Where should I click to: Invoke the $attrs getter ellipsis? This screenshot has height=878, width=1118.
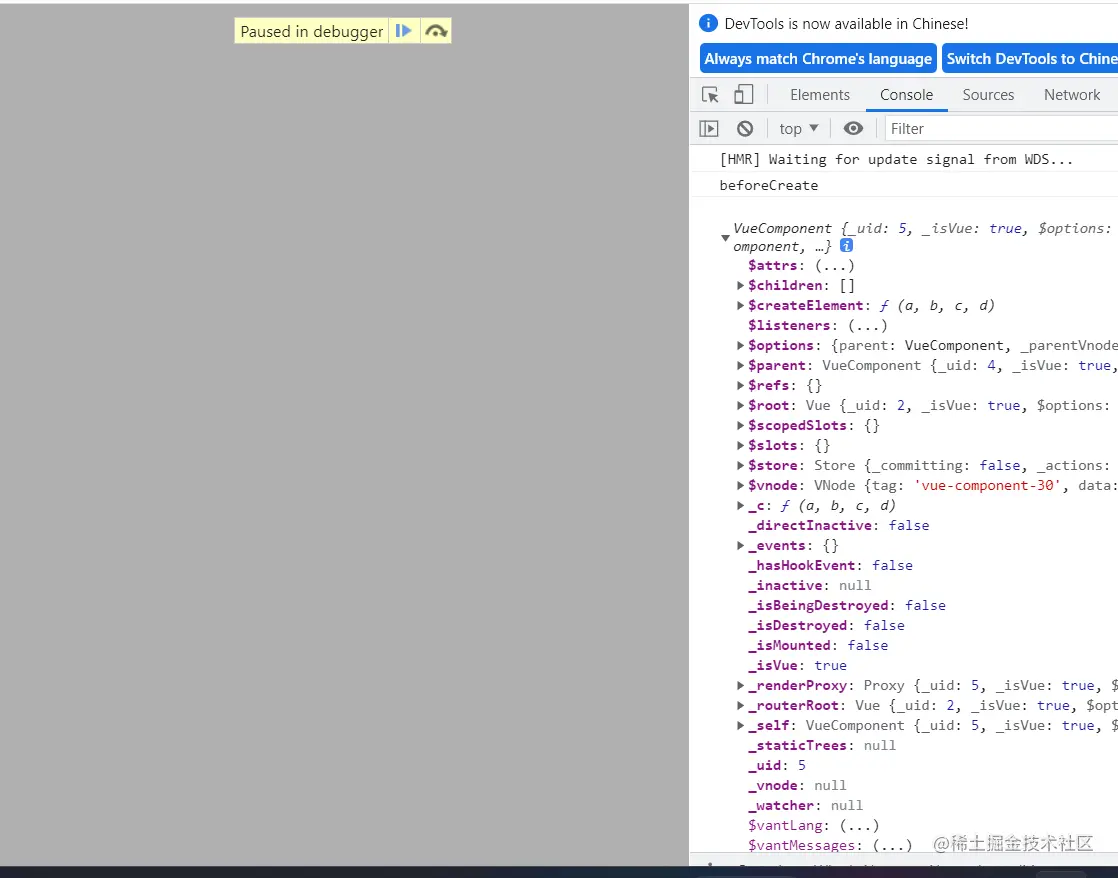(x=834, y=265)
